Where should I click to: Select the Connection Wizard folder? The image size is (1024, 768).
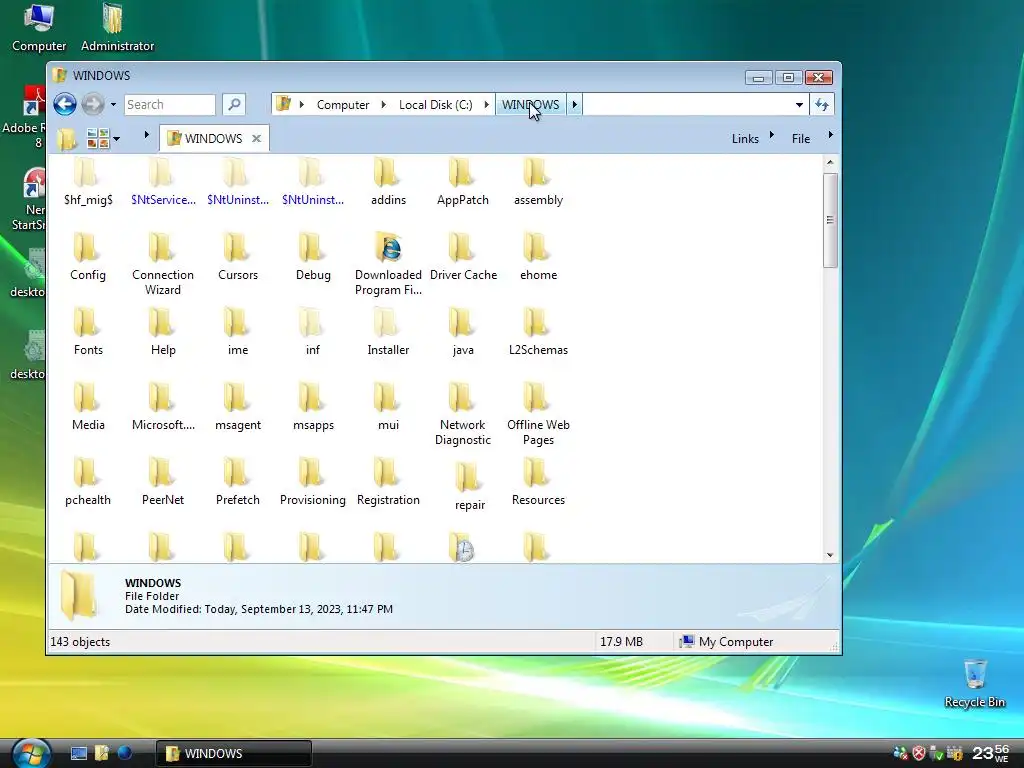pos(163,264)
